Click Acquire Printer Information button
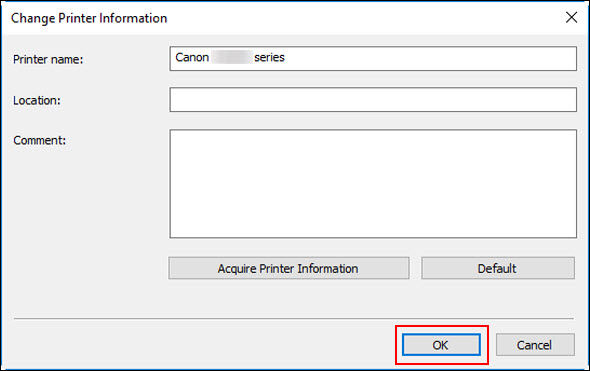Image resolution: width=590 pixels, height=371 pixels. pos(289,268)
